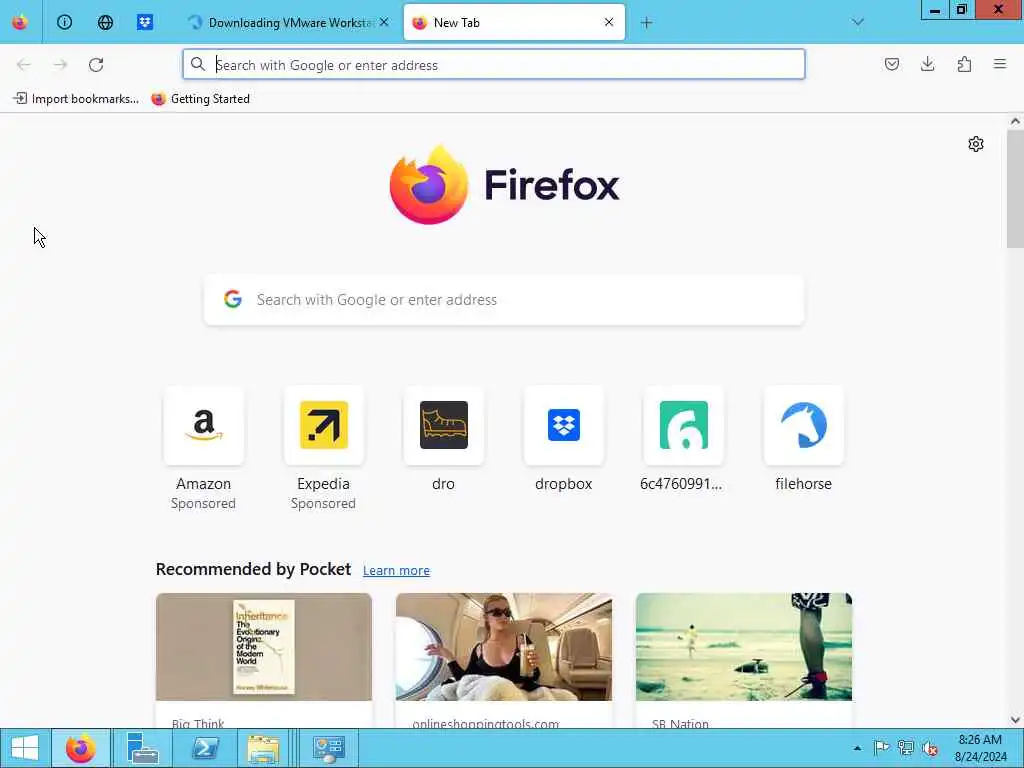Select the pinned Dropbox tab icon
This screenshot has height=768, width=1024.
click(145, 22)
